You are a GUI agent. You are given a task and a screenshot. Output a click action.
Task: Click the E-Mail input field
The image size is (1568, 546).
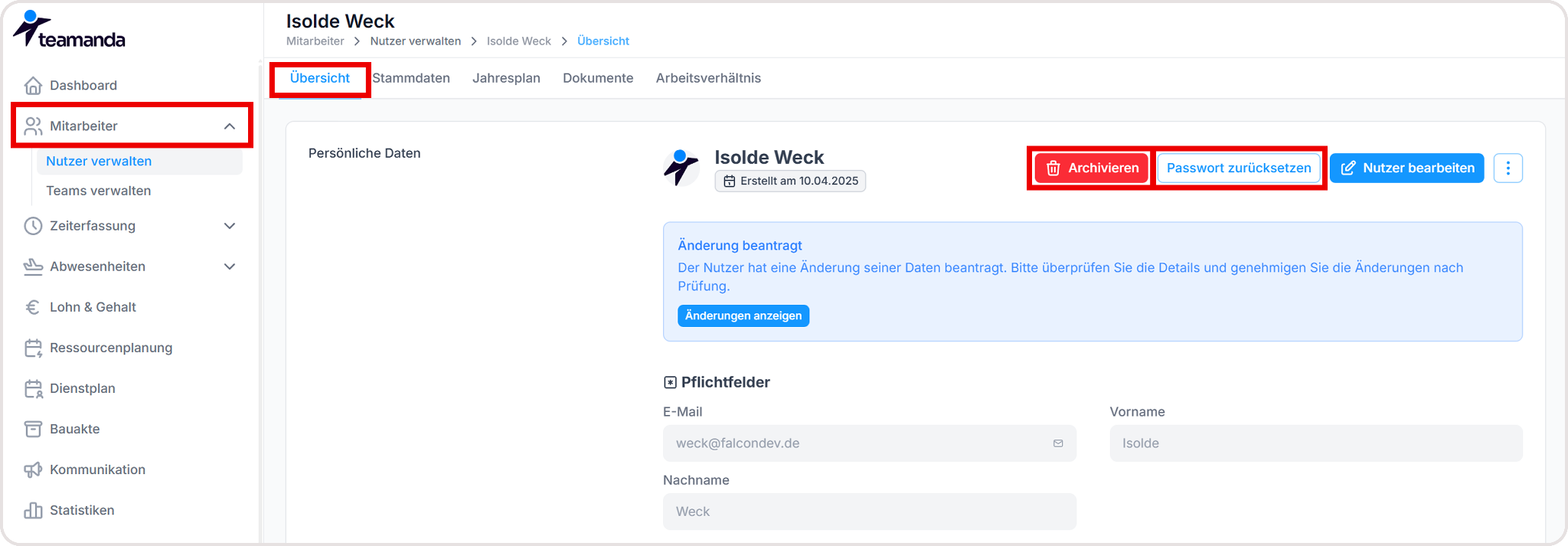tap(870, 443)
